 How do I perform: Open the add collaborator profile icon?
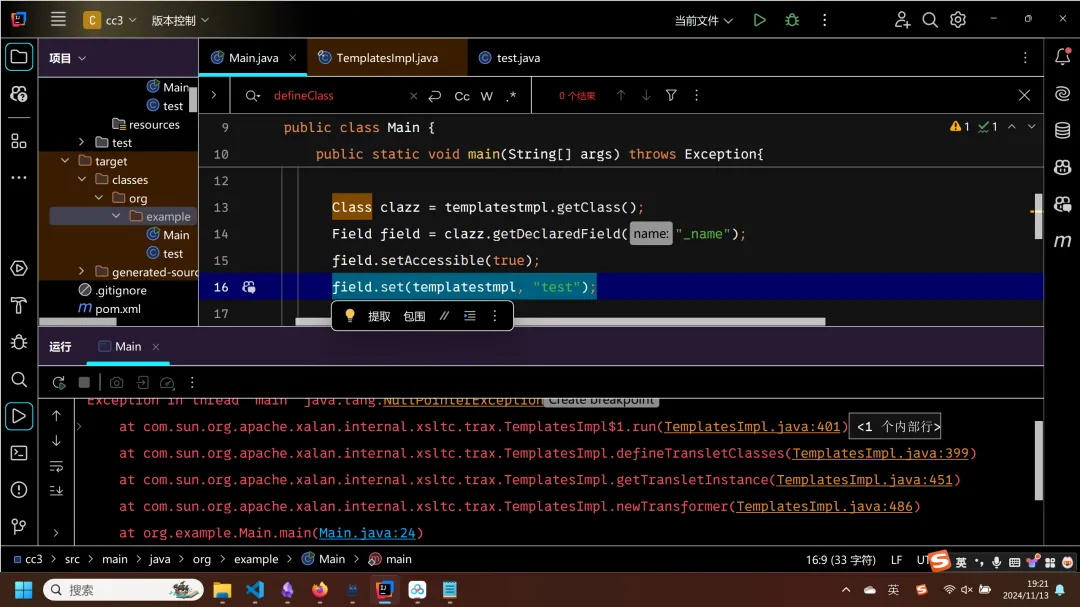click(x=902, y=20)
